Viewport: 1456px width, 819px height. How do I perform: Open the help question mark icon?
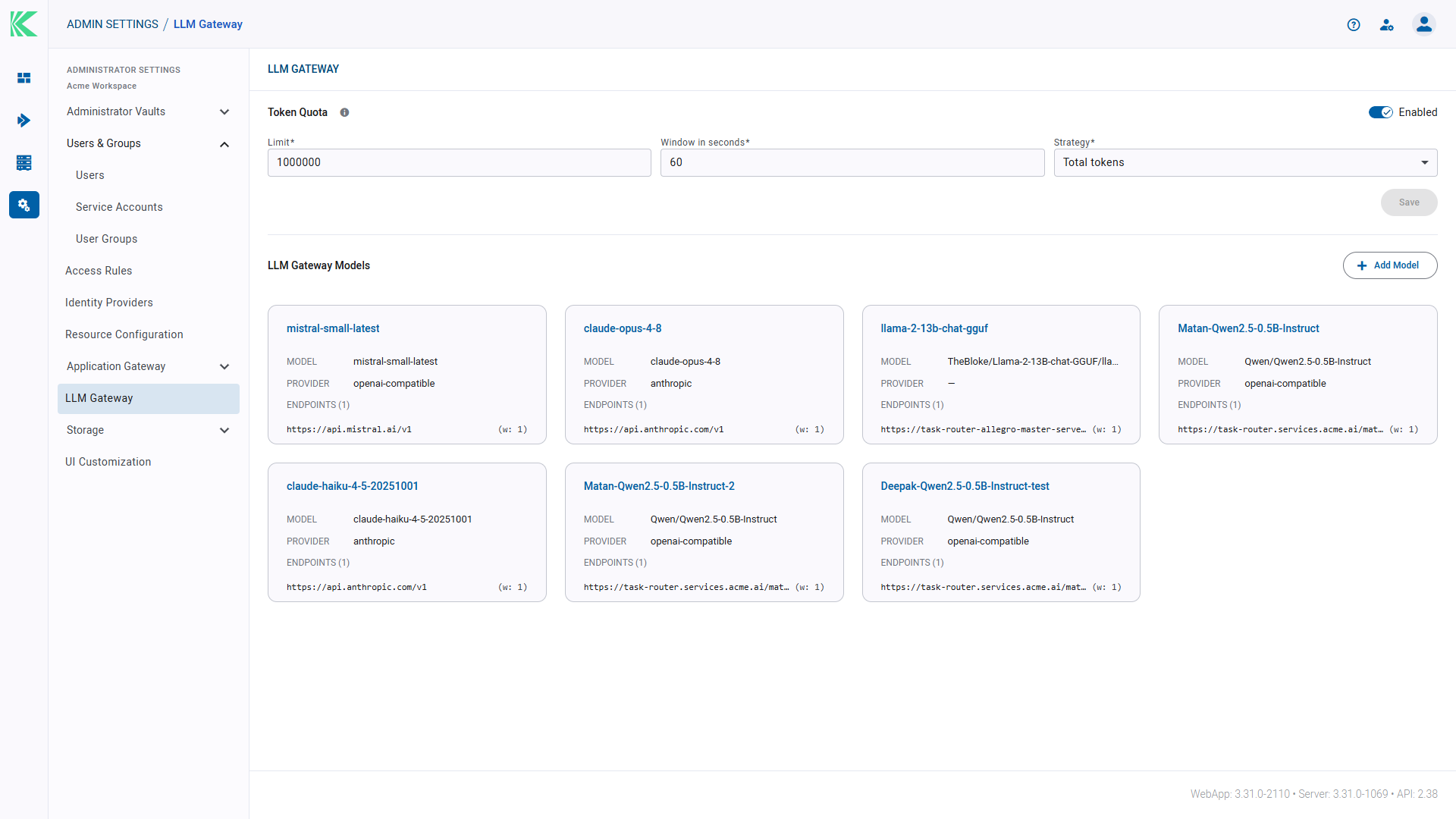(1354, 25)
